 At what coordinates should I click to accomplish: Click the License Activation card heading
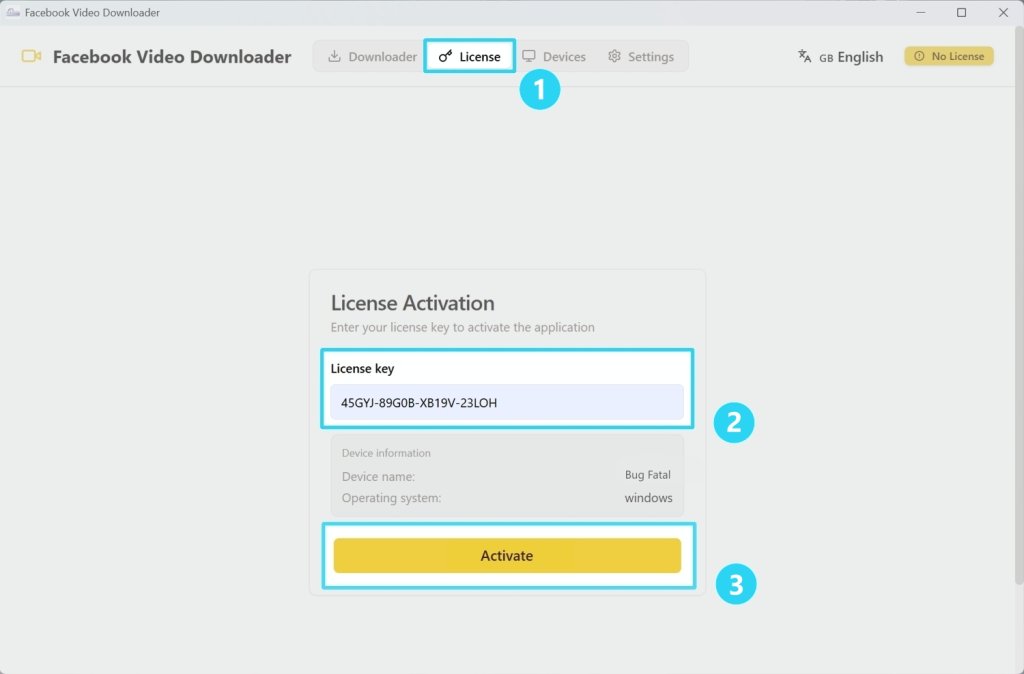[413, 303]
